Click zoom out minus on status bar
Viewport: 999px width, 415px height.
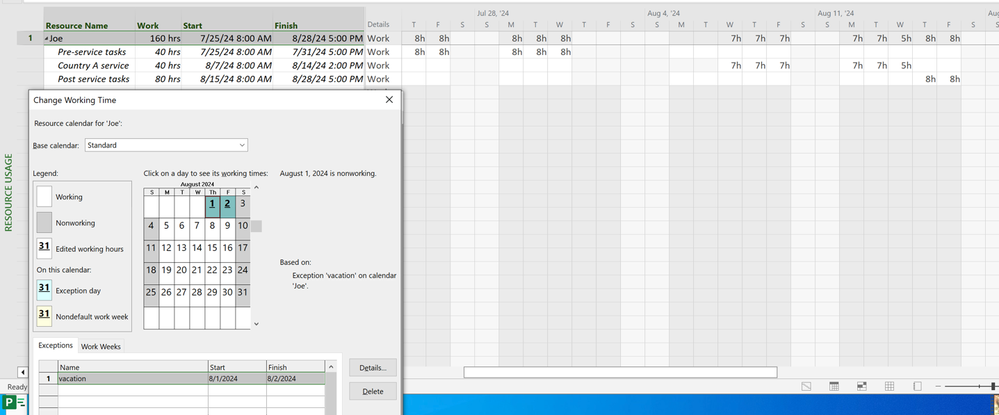tap(938, 386)
